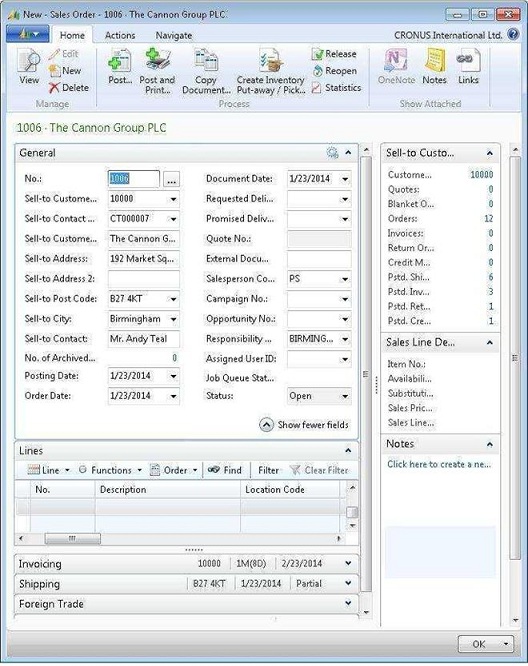528x666 pixels.
Task: Expand the Foreign Trade FastTab
Action: click(348, 603)
